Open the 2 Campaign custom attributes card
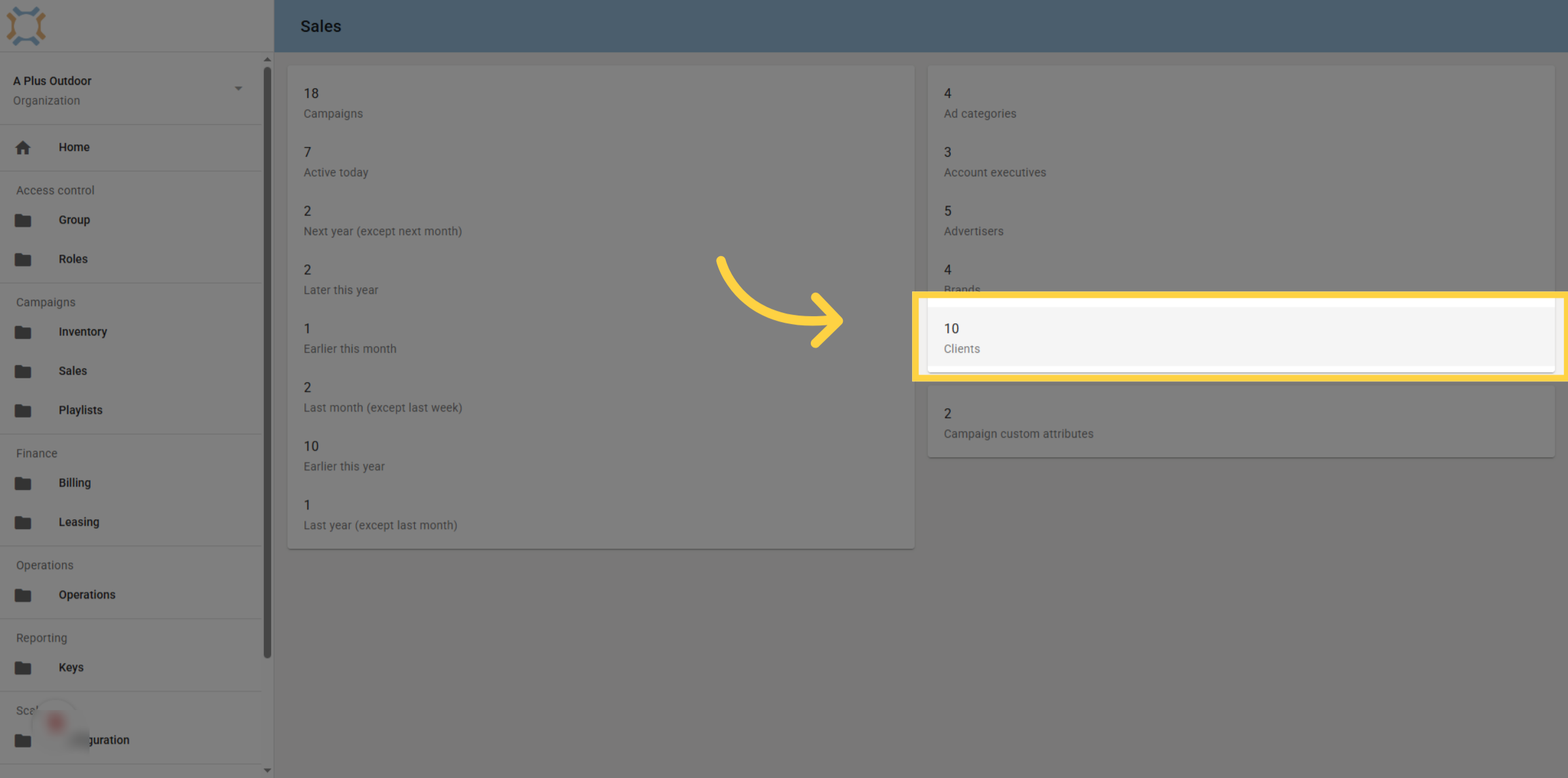The width and height of the screenshot is (1568, 778). 1241,423
